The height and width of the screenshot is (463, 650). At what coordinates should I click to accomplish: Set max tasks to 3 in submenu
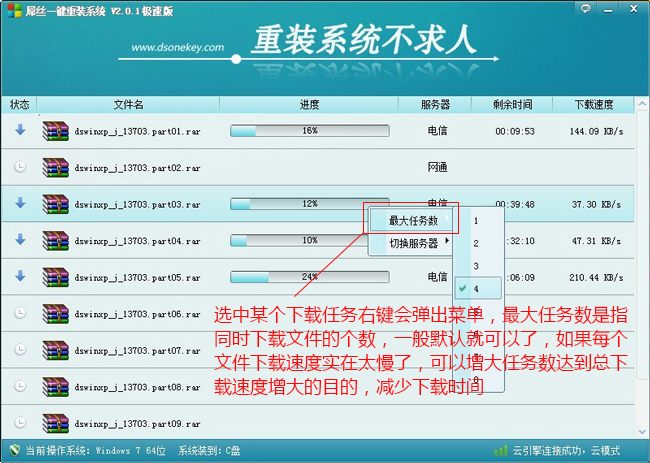(x=479, y=266)
